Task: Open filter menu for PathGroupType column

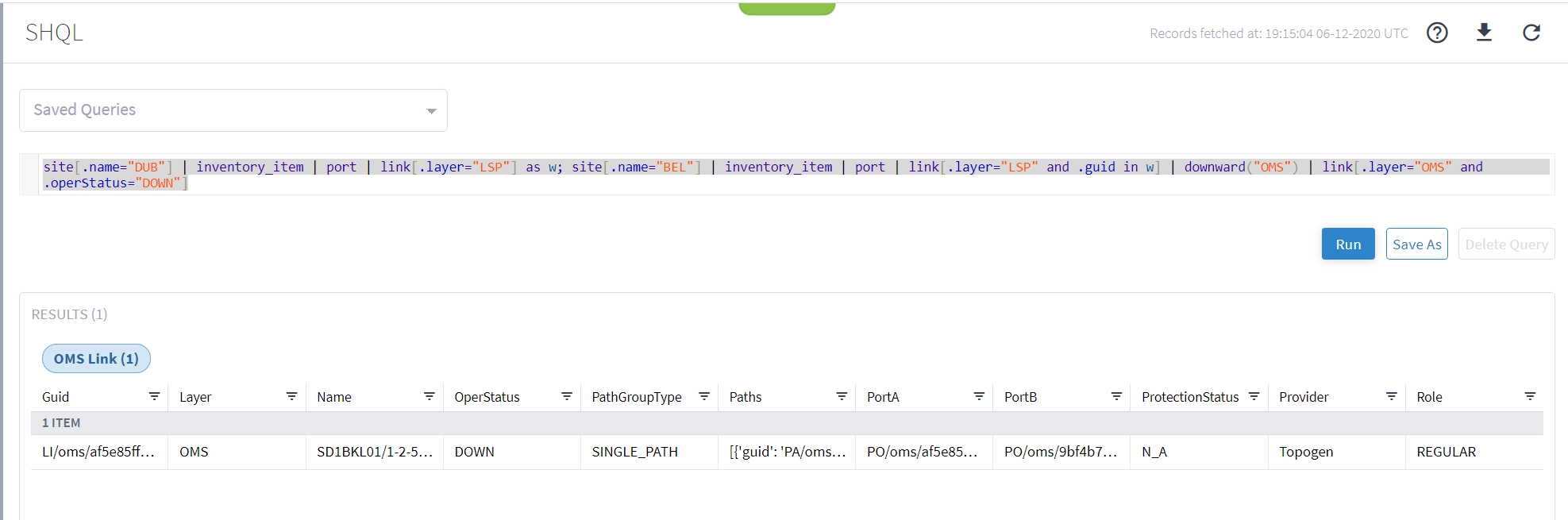Action: coord(703,396)
